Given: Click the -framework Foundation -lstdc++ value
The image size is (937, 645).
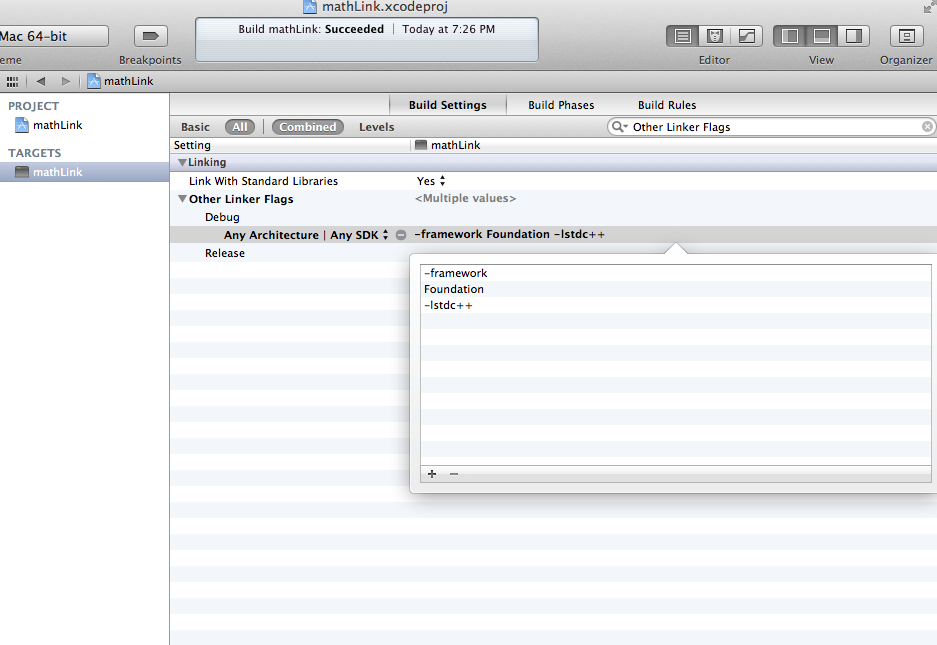Looking at the screenshot, I should (510, 234).
